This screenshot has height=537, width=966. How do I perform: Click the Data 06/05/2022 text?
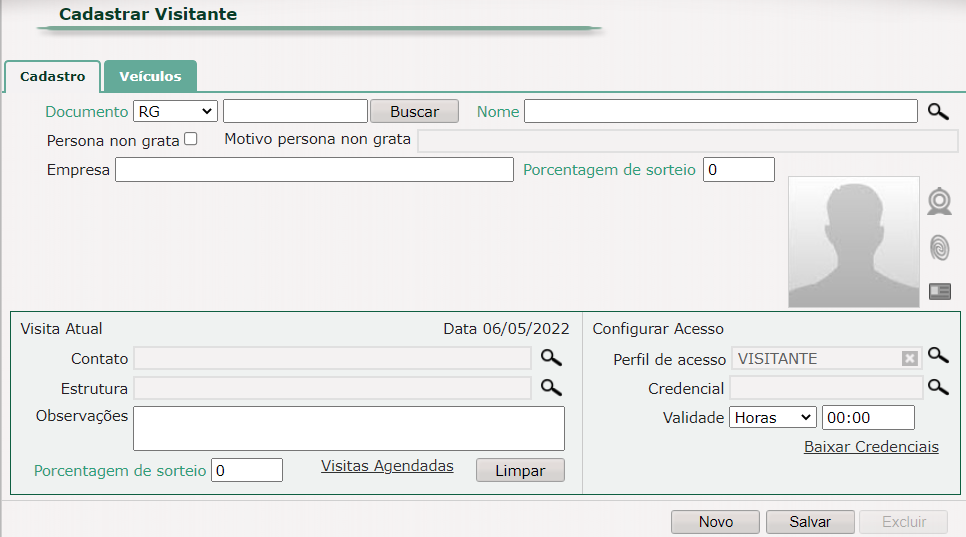(x=506, y=329)
